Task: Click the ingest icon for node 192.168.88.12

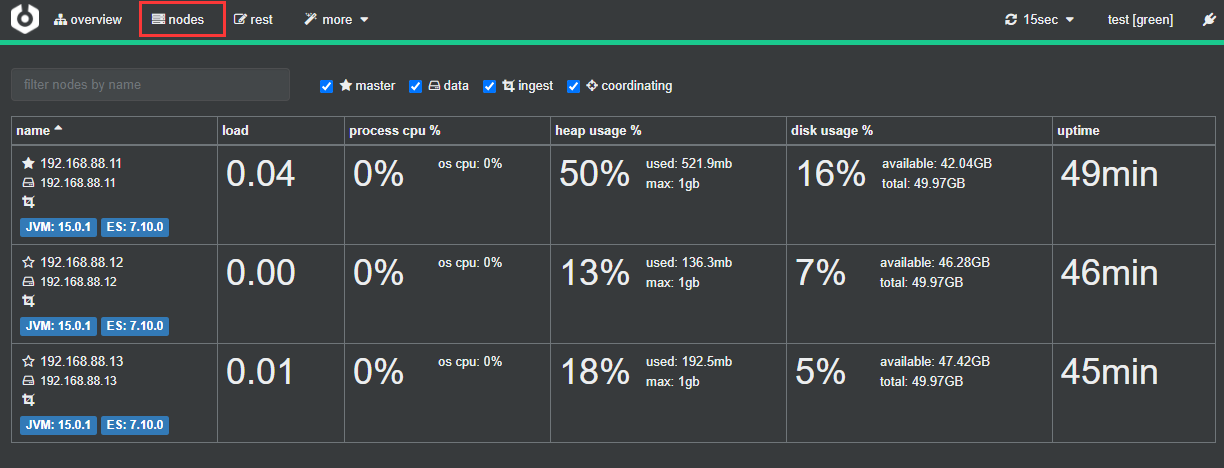Action: point(28,301)
